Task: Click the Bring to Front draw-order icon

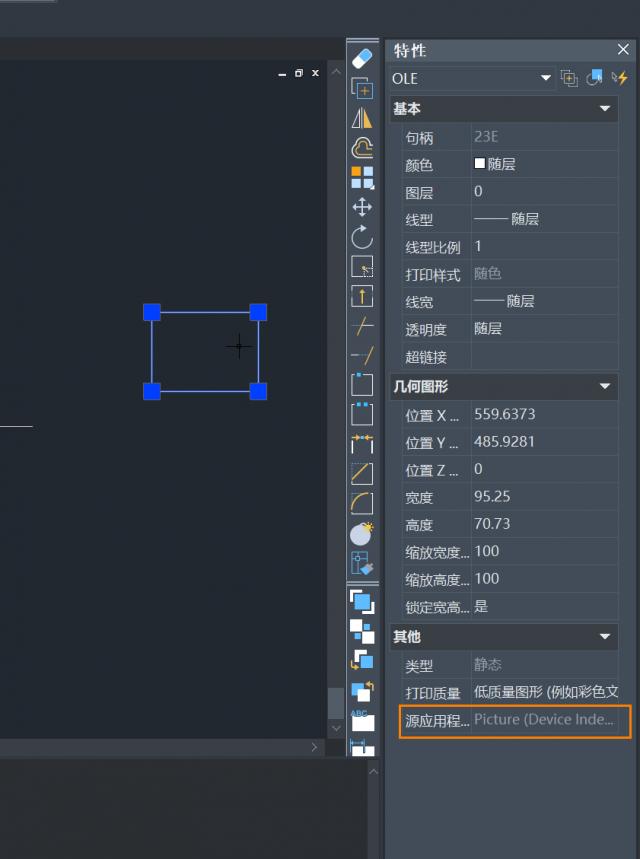Action: coord(362,601)
